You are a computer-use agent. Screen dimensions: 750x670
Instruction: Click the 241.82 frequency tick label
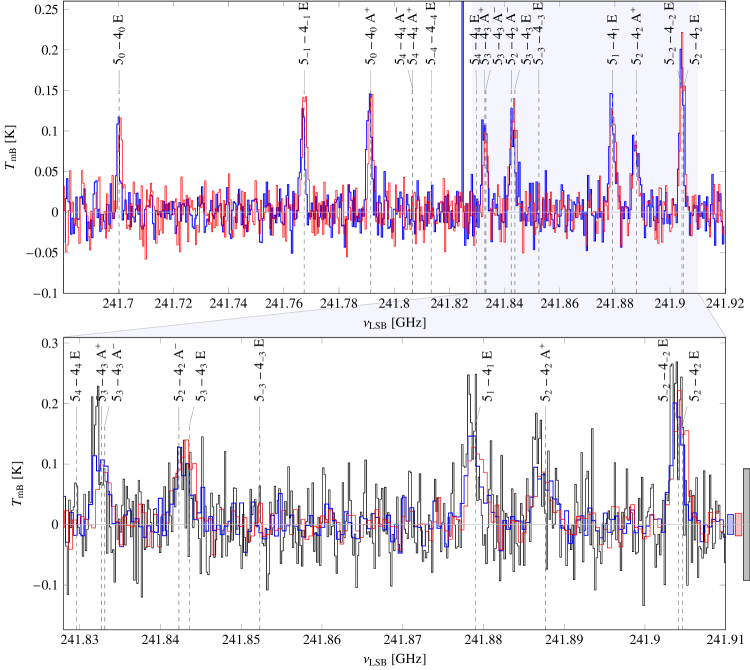click(449, 303)
